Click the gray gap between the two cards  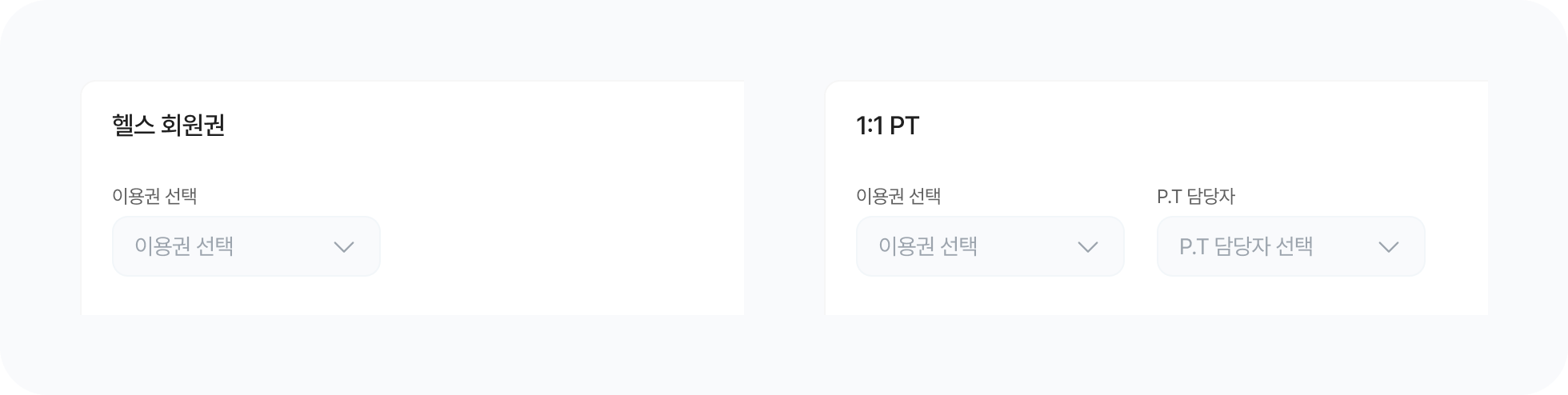point(784,200)
